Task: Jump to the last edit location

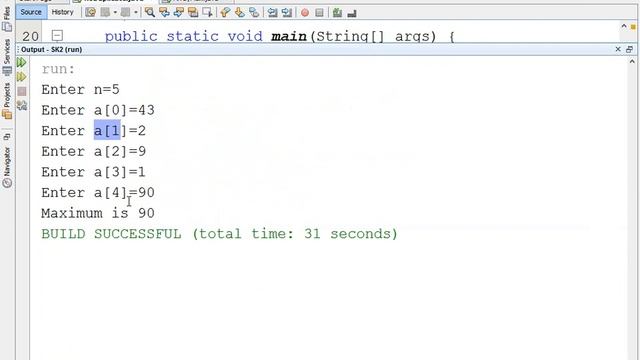Action: click(x=91, y=13)
